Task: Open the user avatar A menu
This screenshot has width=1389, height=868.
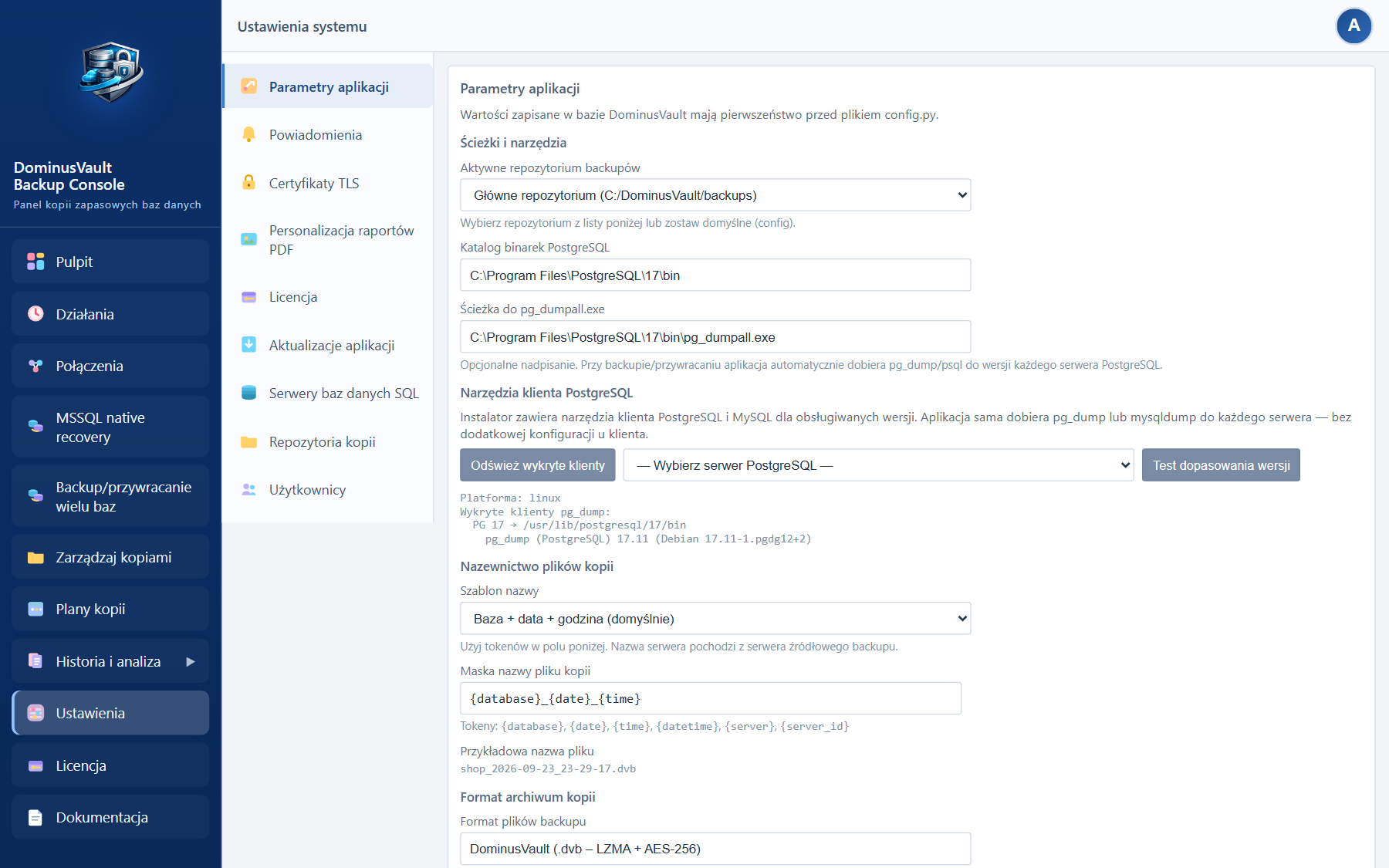Action: [1354, 26]
